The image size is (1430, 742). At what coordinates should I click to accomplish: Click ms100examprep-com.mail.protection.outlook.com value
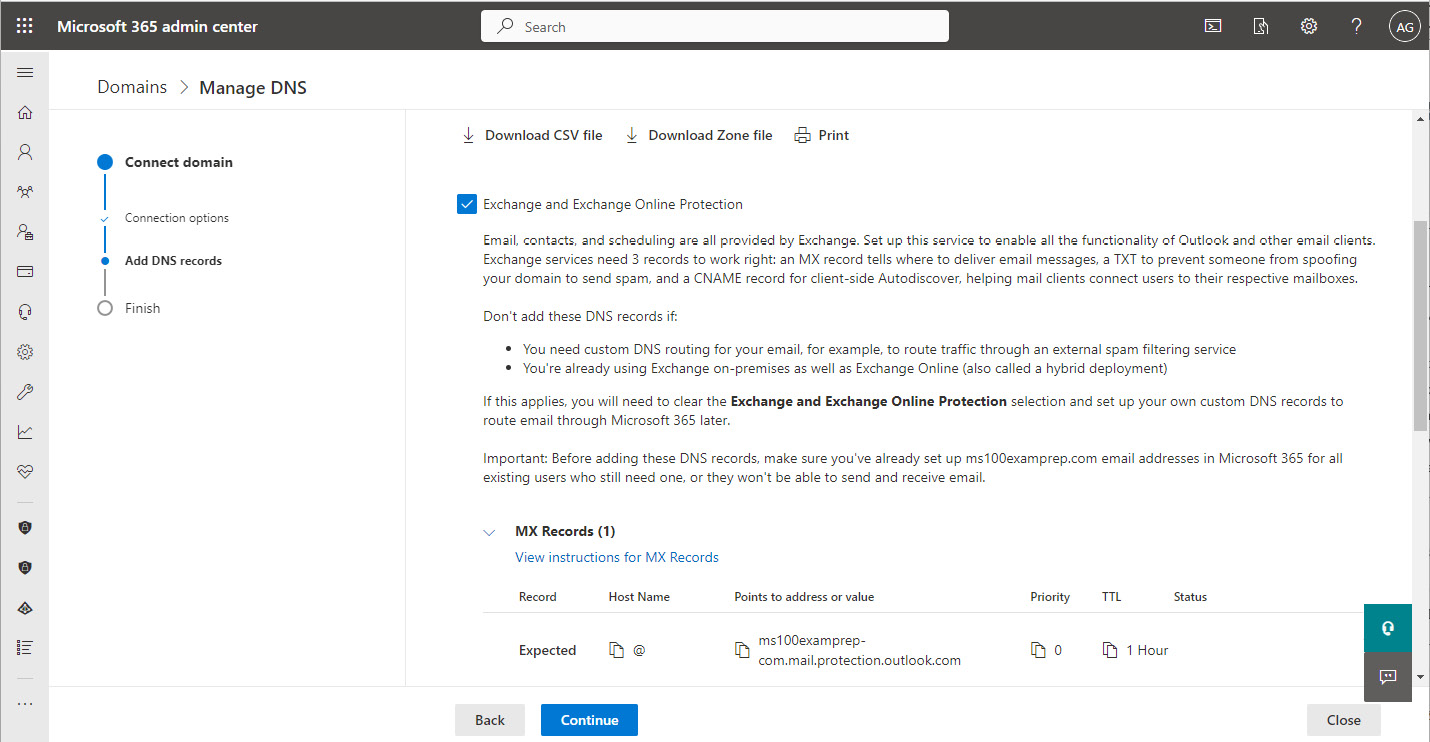coord(860,650)
